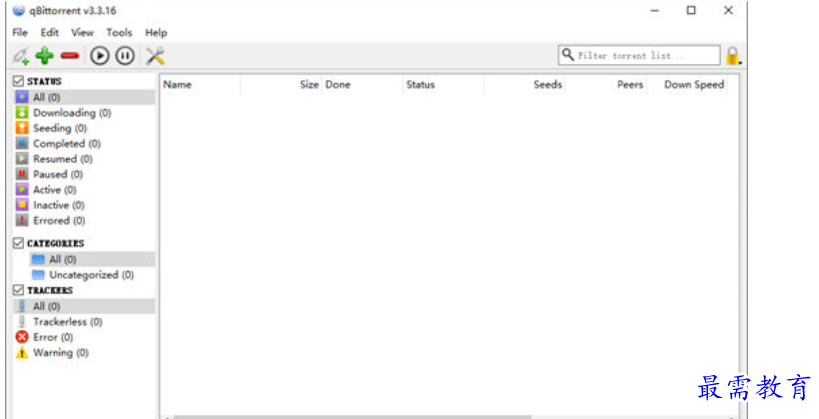Sort by the Size column header
This screenshot has width=819, height=419.
click(281, 85)
